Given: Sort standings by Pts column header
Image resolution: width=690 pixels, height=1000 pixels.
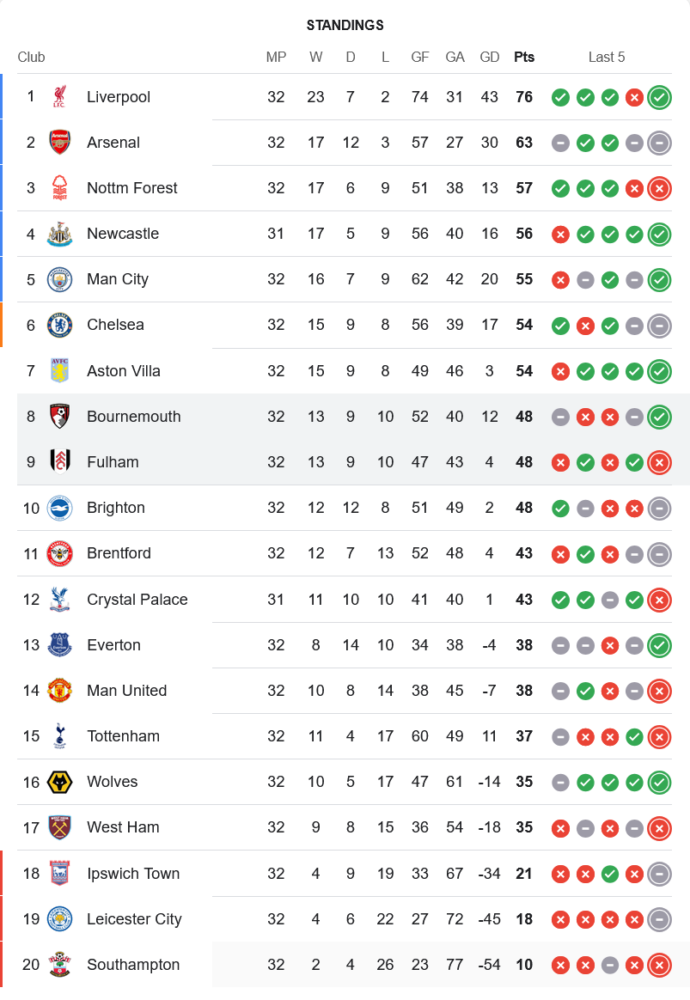Looking at the screenshot, I should (x=524, y=57).
